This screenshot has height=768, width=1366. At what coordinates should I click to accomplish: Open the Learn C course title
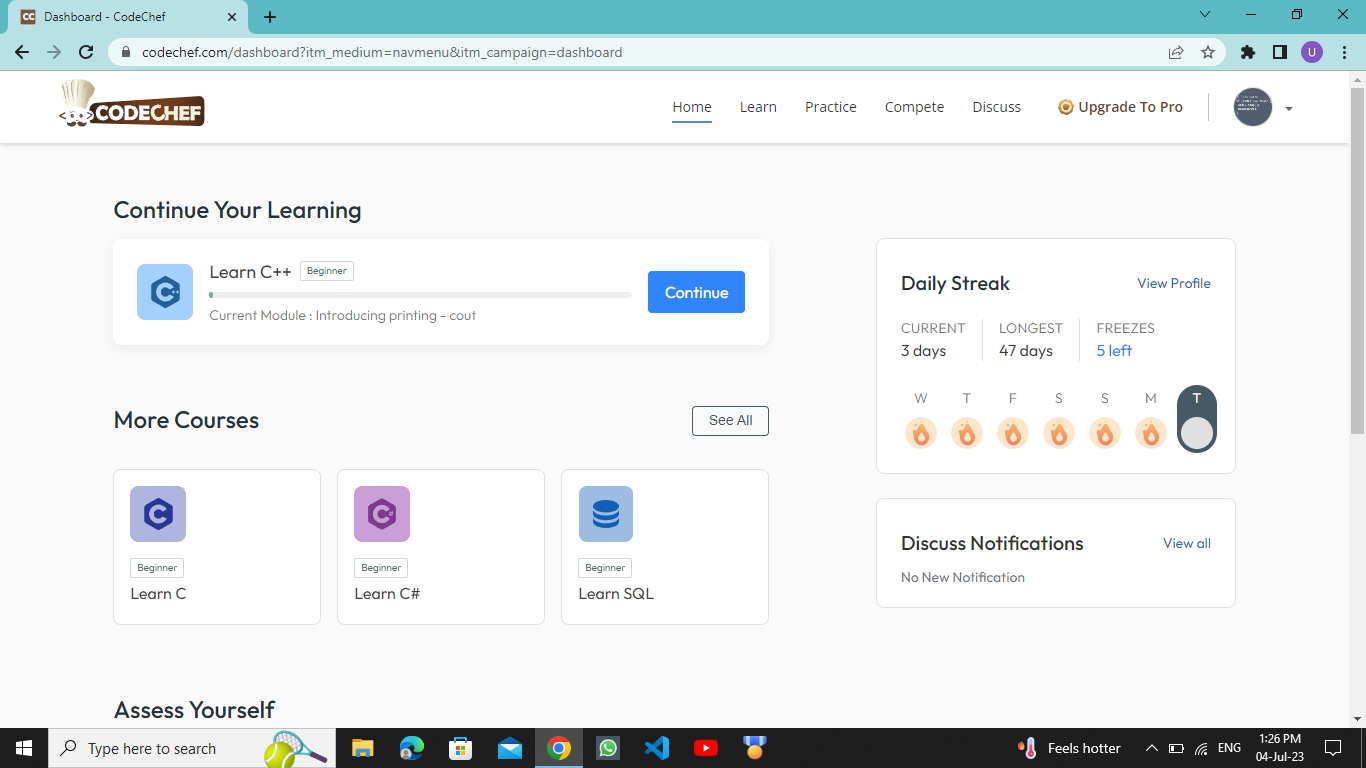click(x=158, y=593)
